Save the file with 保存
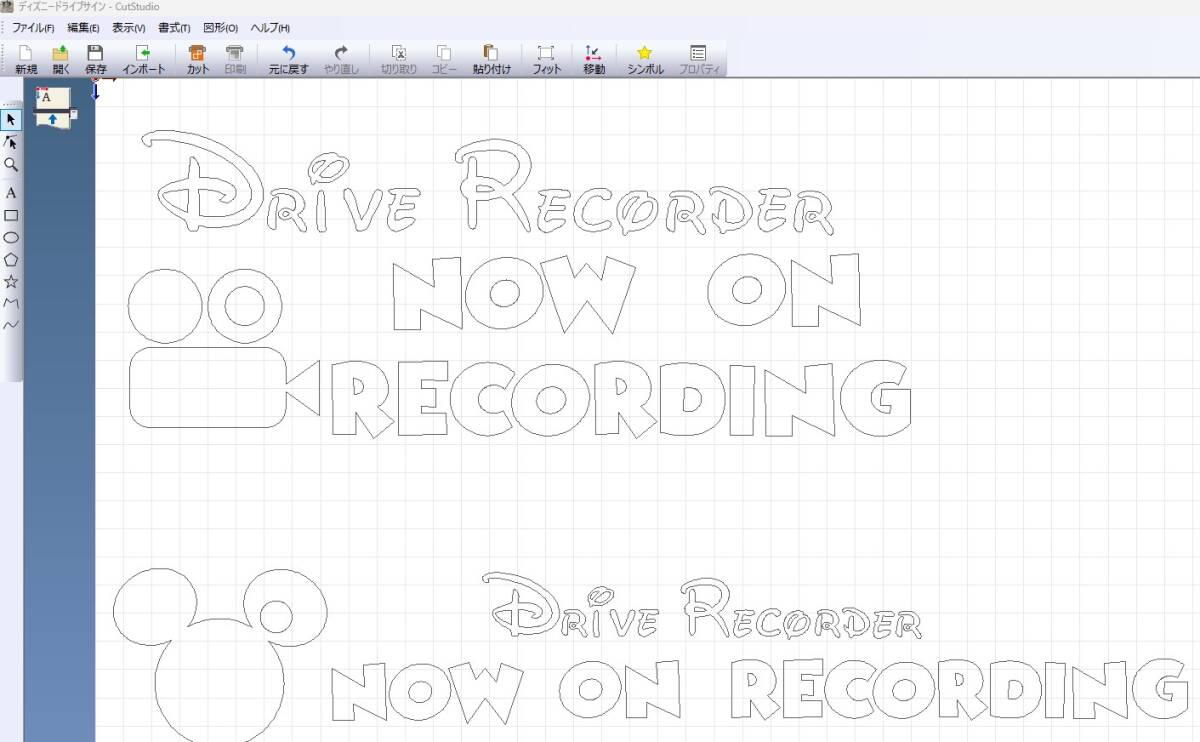The width and height of the screenshot is (1200, 742). (x=95, y=59)
